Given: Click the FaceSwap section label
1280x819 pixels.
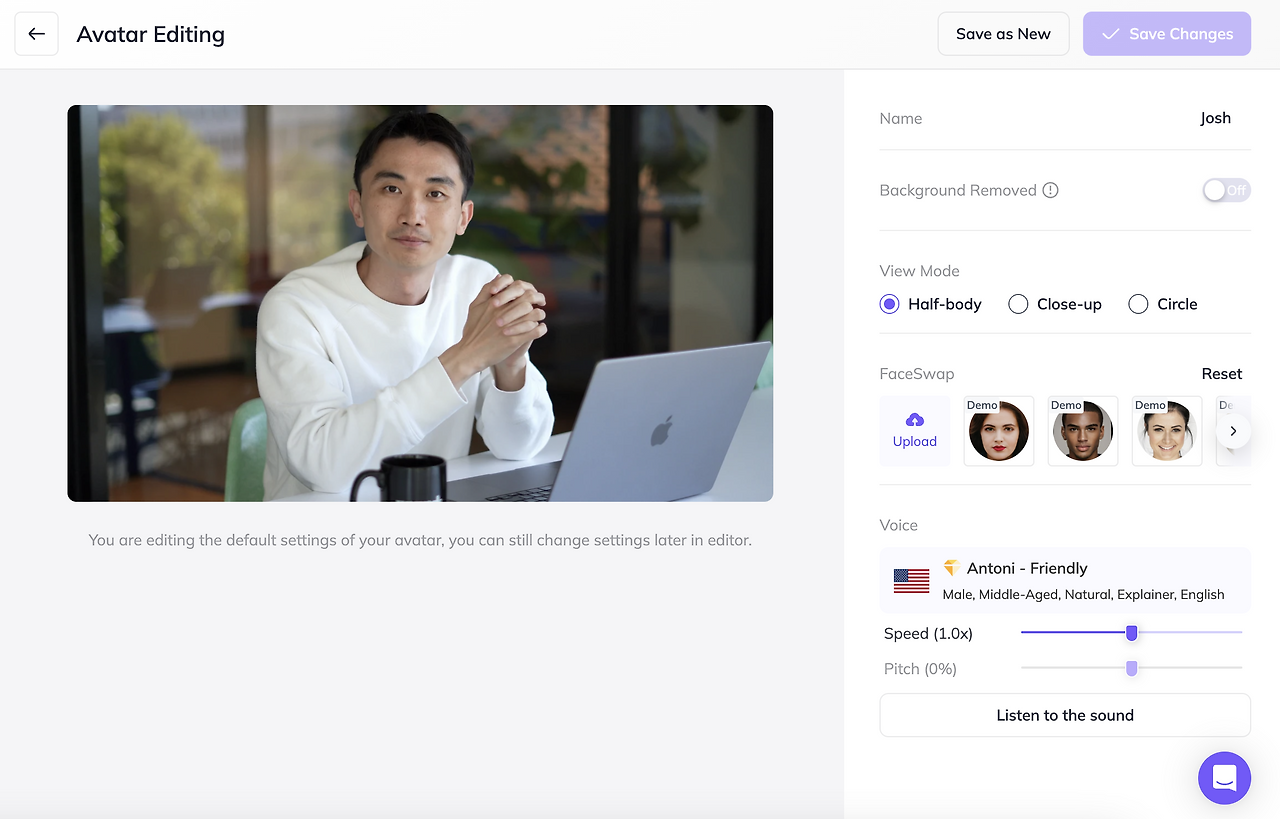Looking at the screenshot, I should click(x=916, y=374).
